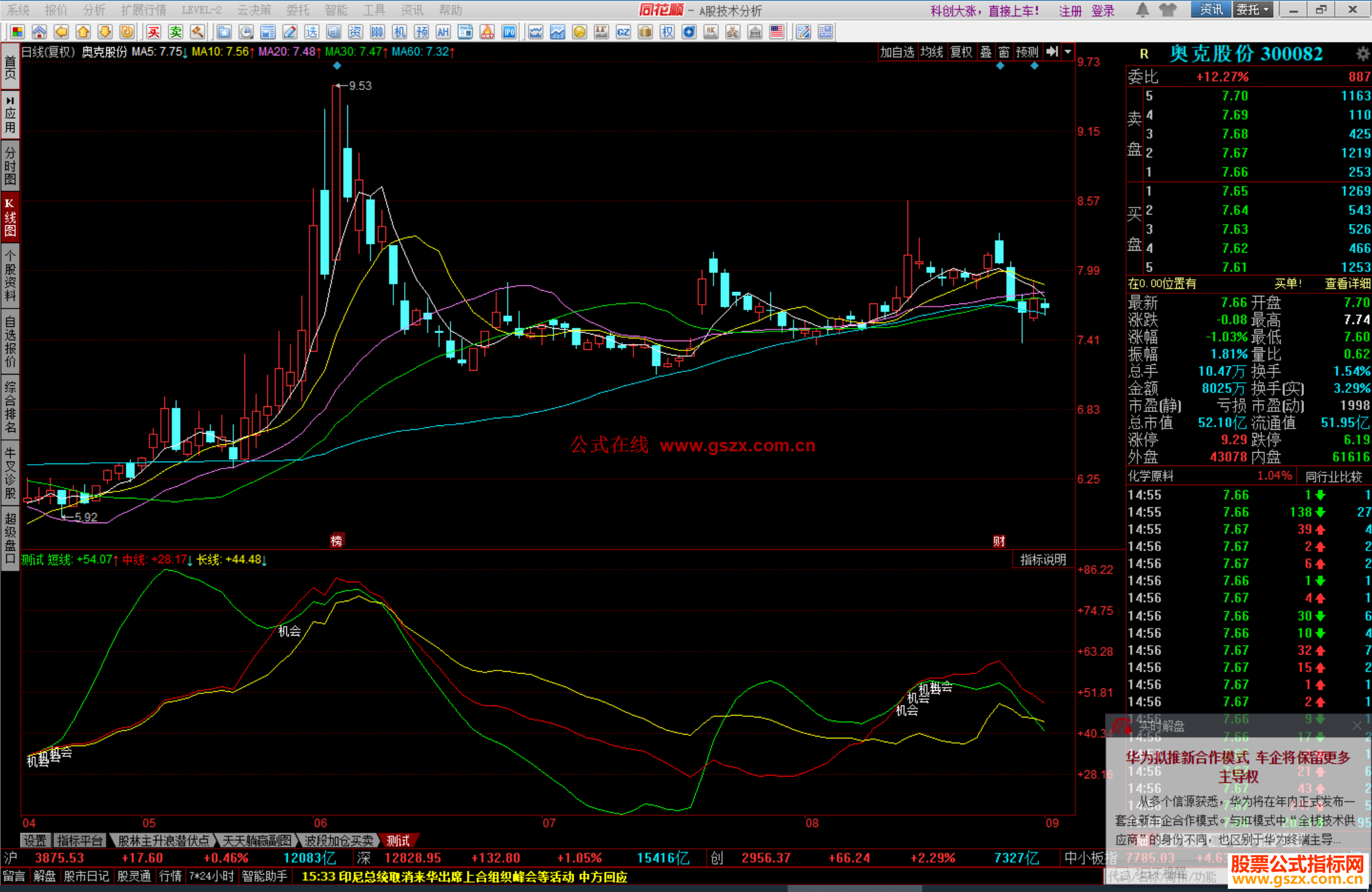Viewport: 1372px width, 892px height.
Task: Click the 同行业比较 industry comparison expander
Action: point(1333,476)
